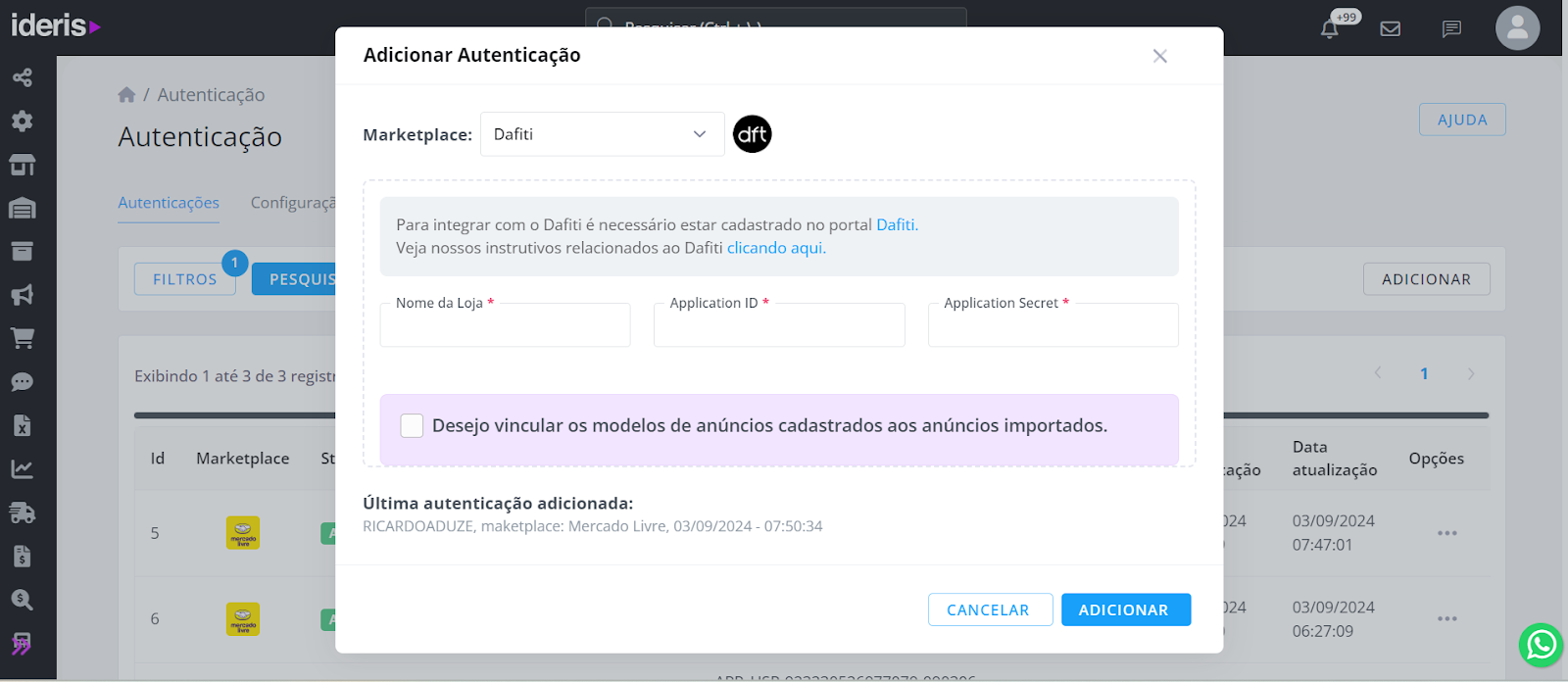
Task: Open the mail envelope icon in top bar
Action: [1390, 28]
